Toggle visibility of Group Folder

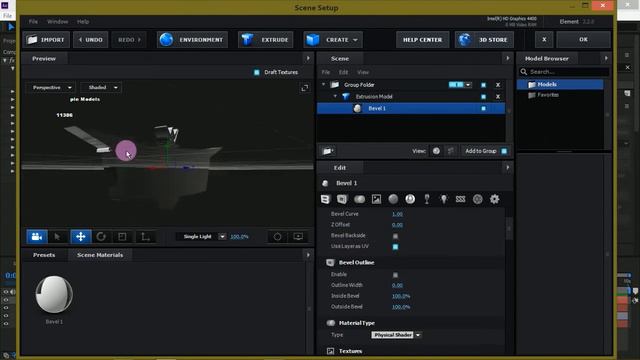click(483, 85)
